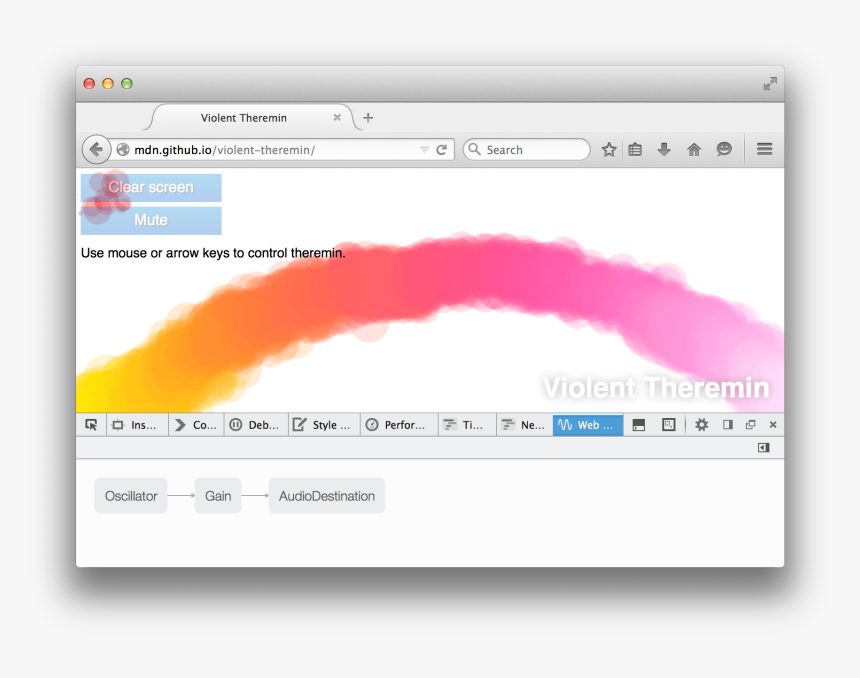860x678 pixels.
Task: Toggle DevTools dock to side
Action: (727, 424)
